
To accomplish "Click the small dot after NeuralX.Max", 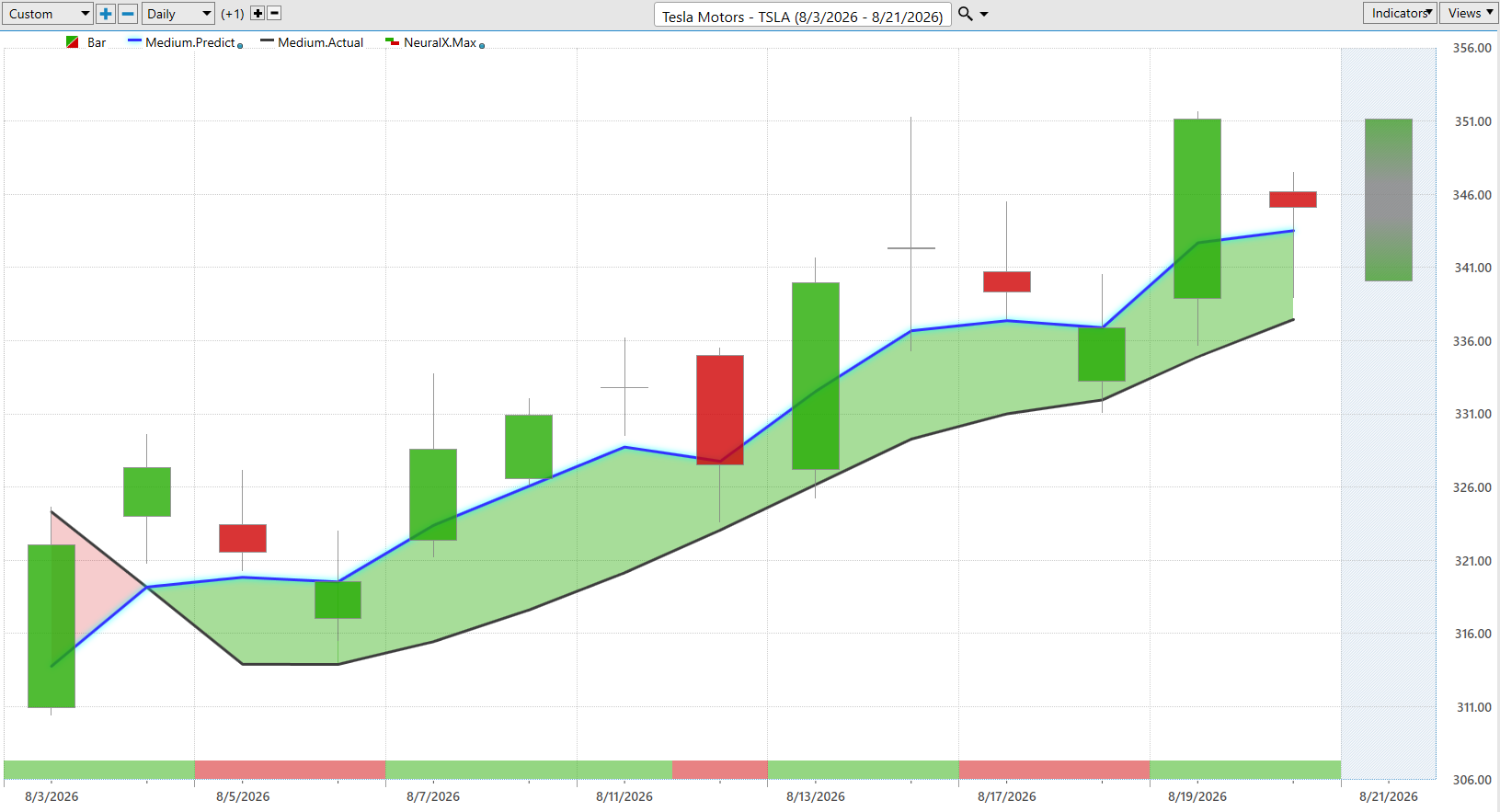I will (482, 46).
